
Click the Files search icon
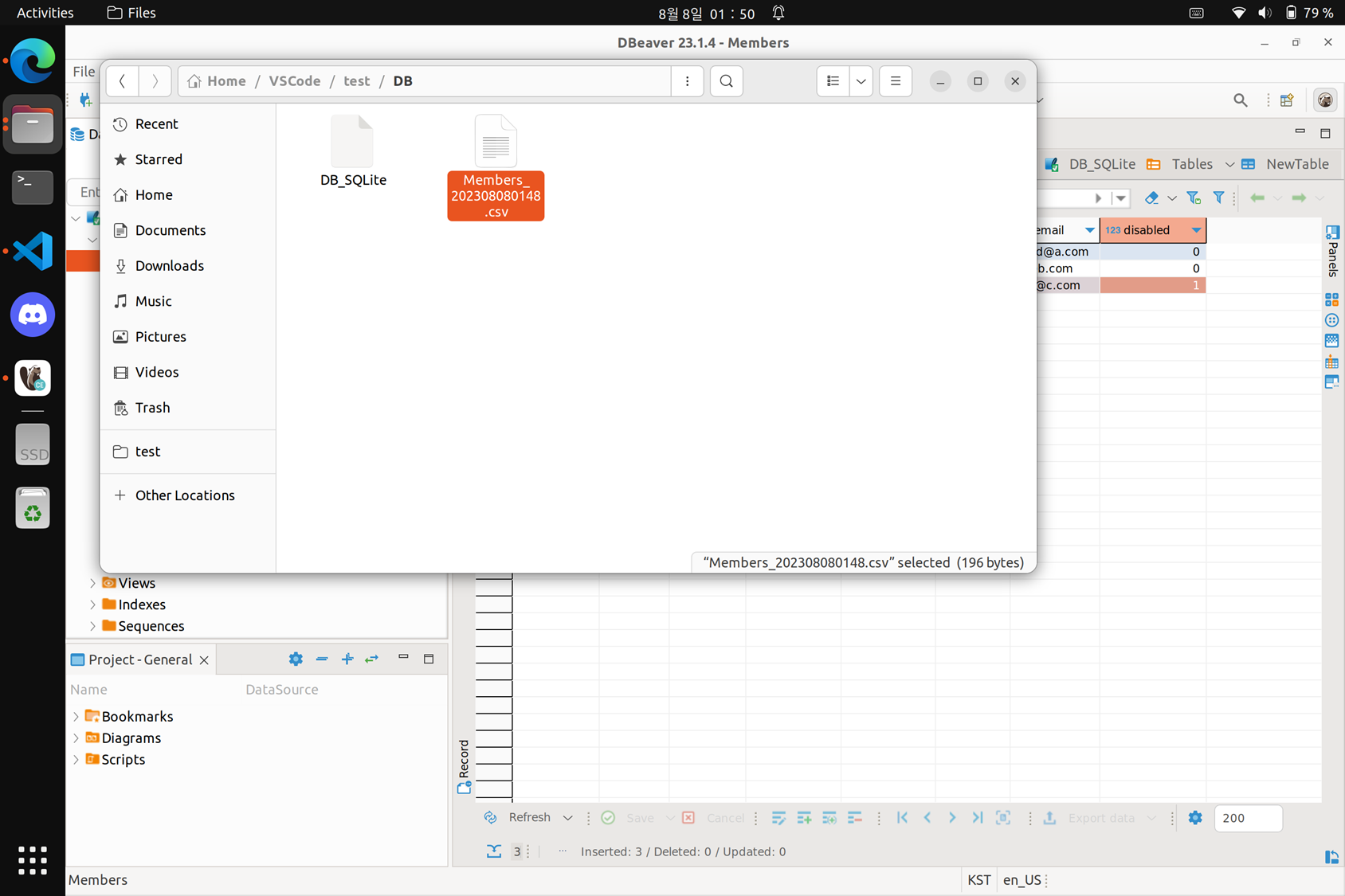pos(726,81)
